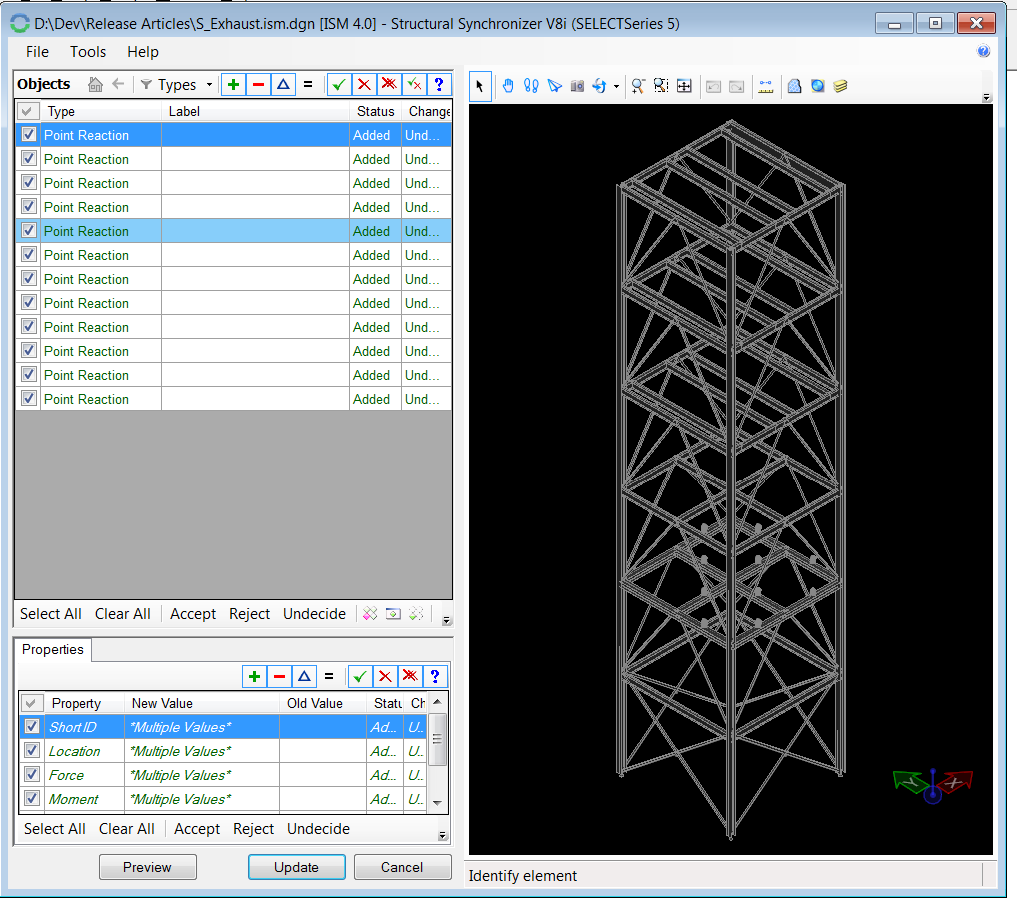This screenshot has height=898, width=1017.
Task: Open the Types filter dropdown
Action: coord(176,85)
